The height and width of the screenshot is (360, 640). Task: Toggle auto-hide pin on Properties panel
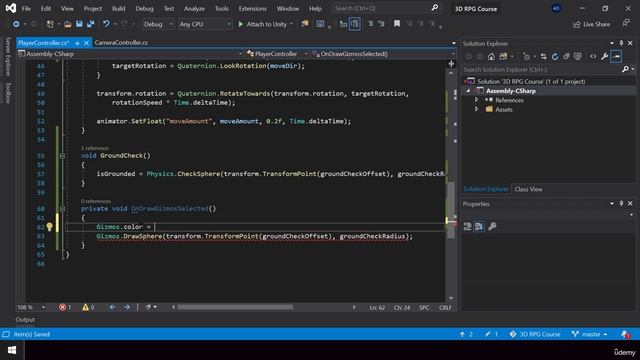click(x=621, y=204)
